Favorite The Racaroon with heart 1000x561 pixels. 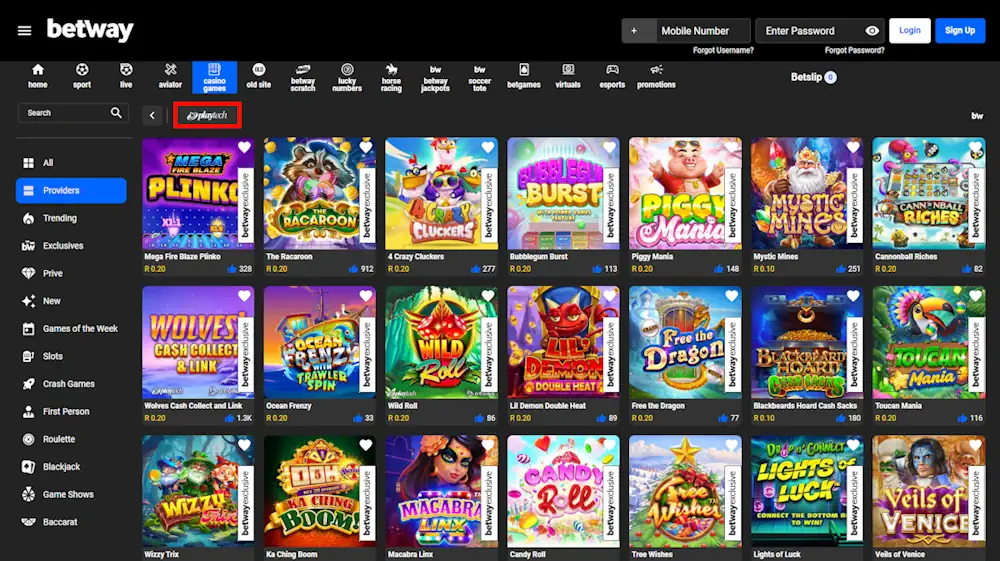coord(365,148)
